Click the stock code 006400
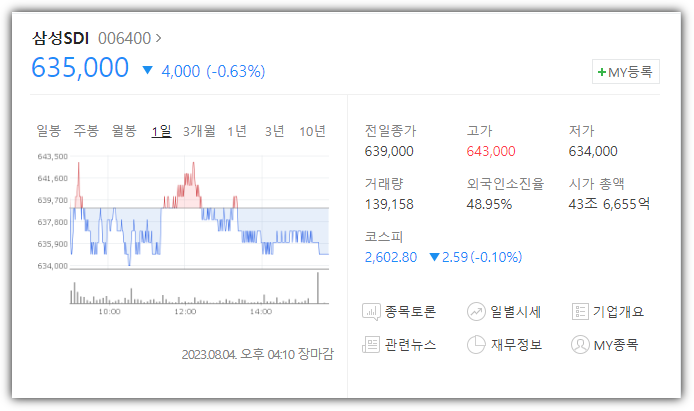 pyautogui.click(x=124, y=38)
